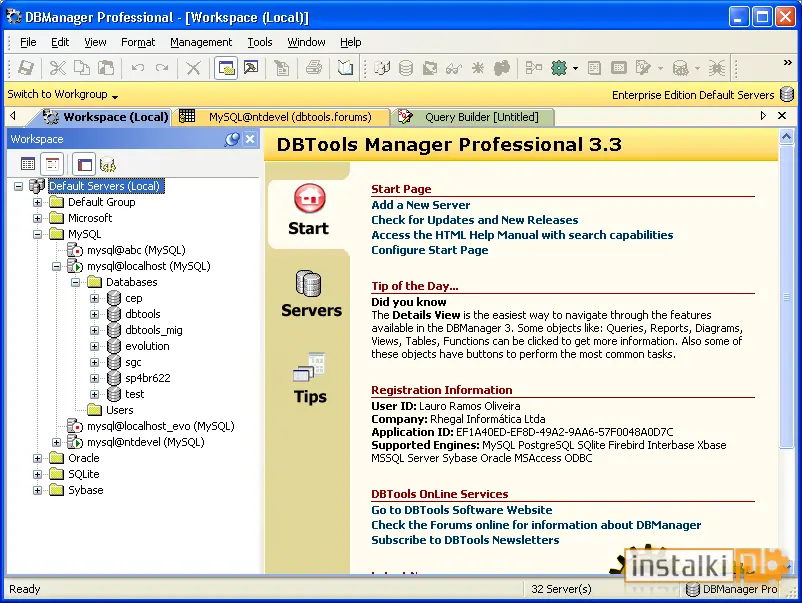Click the grid view icon in Workspace toolbar
The image size is (802, 603).
click(x=28, y=164)
